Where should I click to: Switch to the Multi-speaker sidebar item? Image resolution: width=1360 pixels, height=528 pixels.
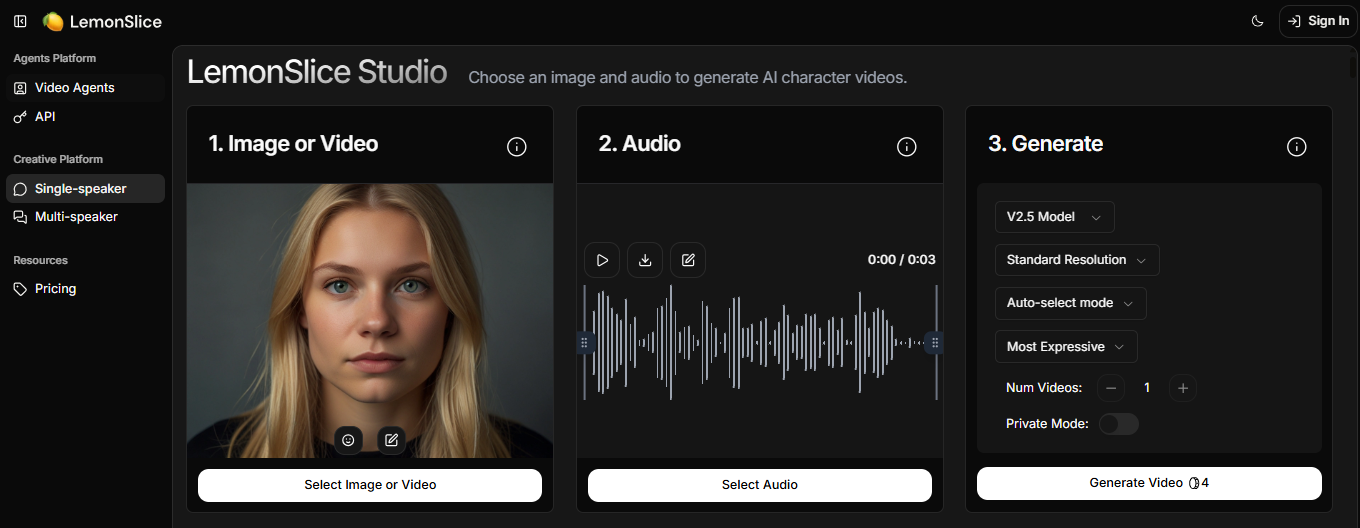coord(85,217)
